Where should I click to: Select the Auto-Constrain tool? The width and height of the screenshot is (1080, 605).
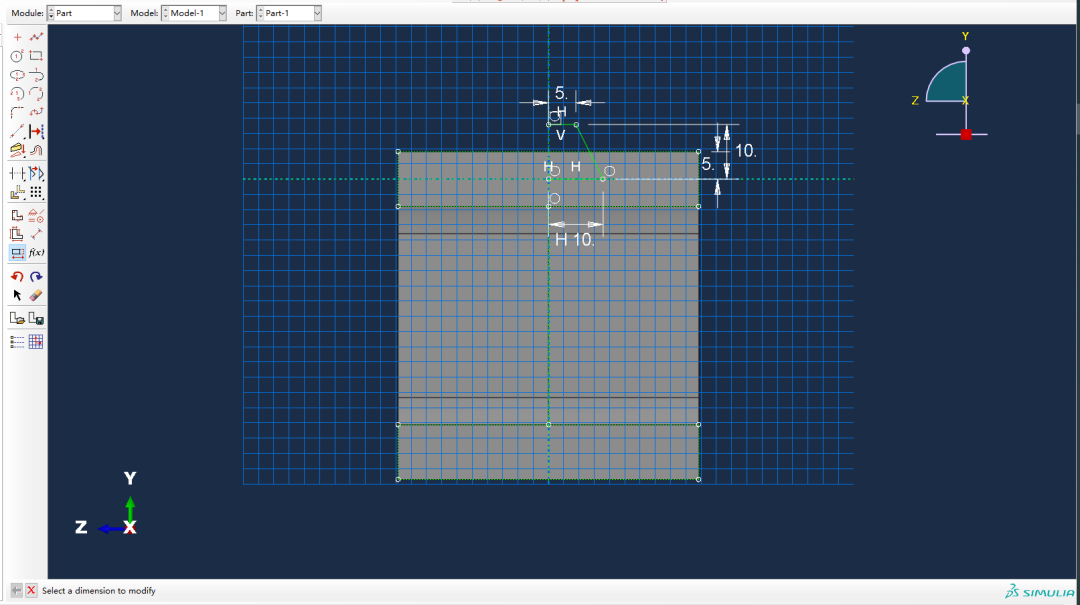17,216
